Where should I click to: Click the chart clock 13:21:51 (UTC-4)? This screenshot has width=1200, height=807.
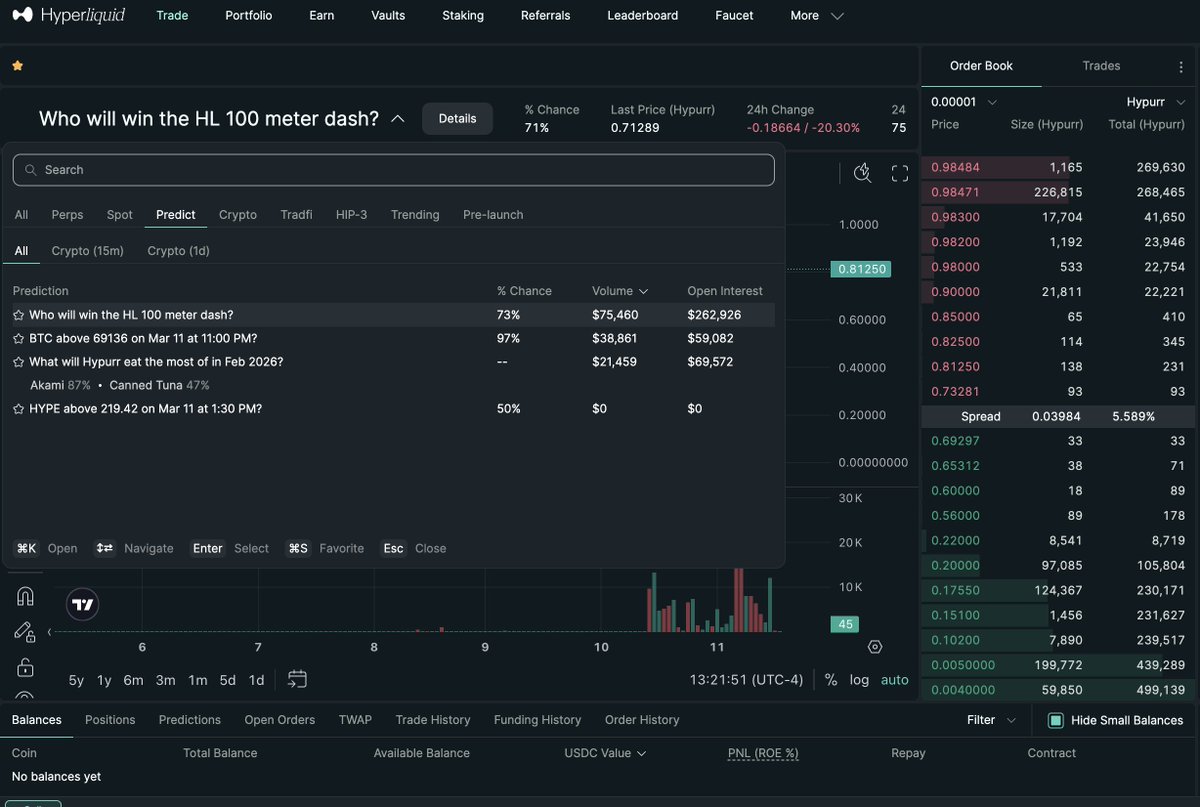746,680
